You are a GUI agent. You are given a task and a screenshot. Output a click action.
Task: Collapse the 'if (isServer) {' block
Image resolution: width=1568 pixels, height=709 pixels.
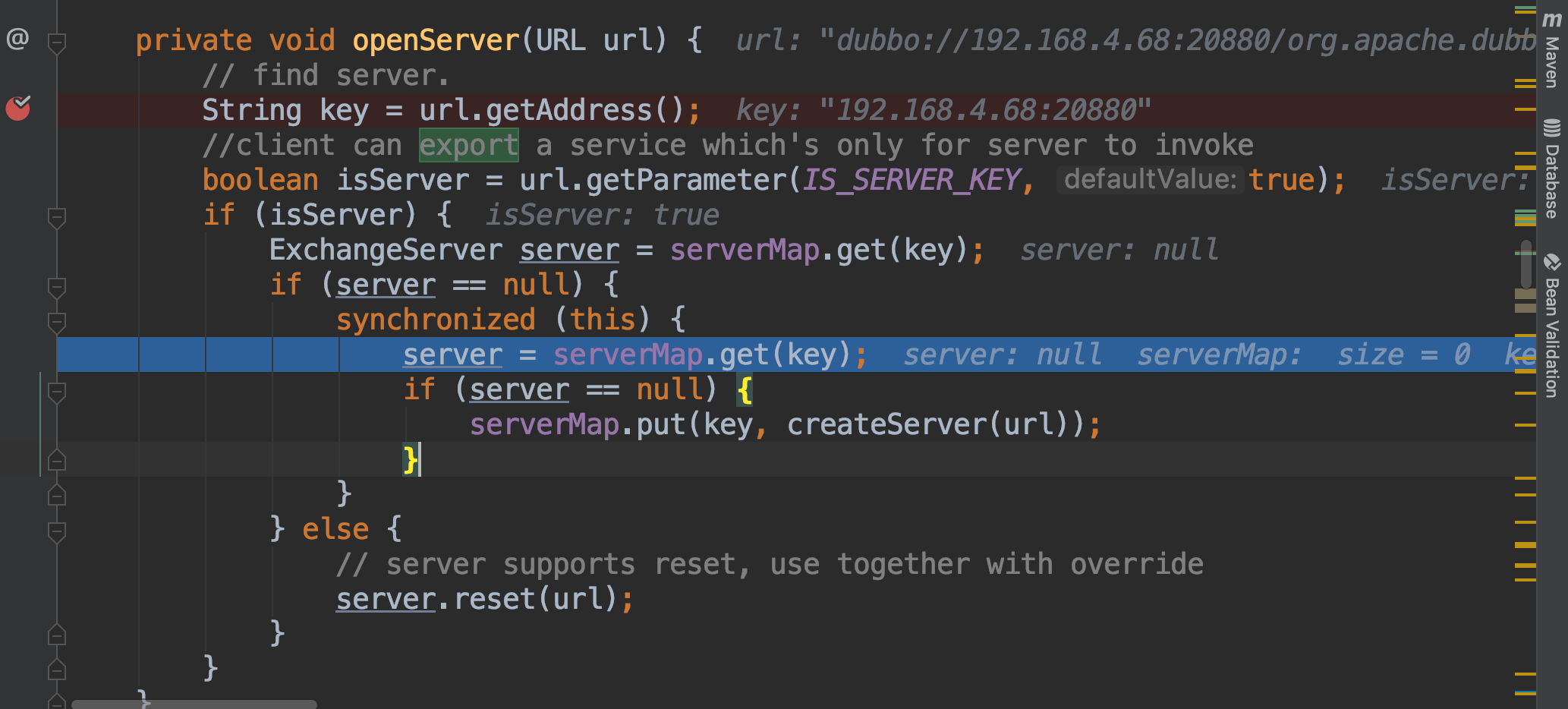[57, 217]
